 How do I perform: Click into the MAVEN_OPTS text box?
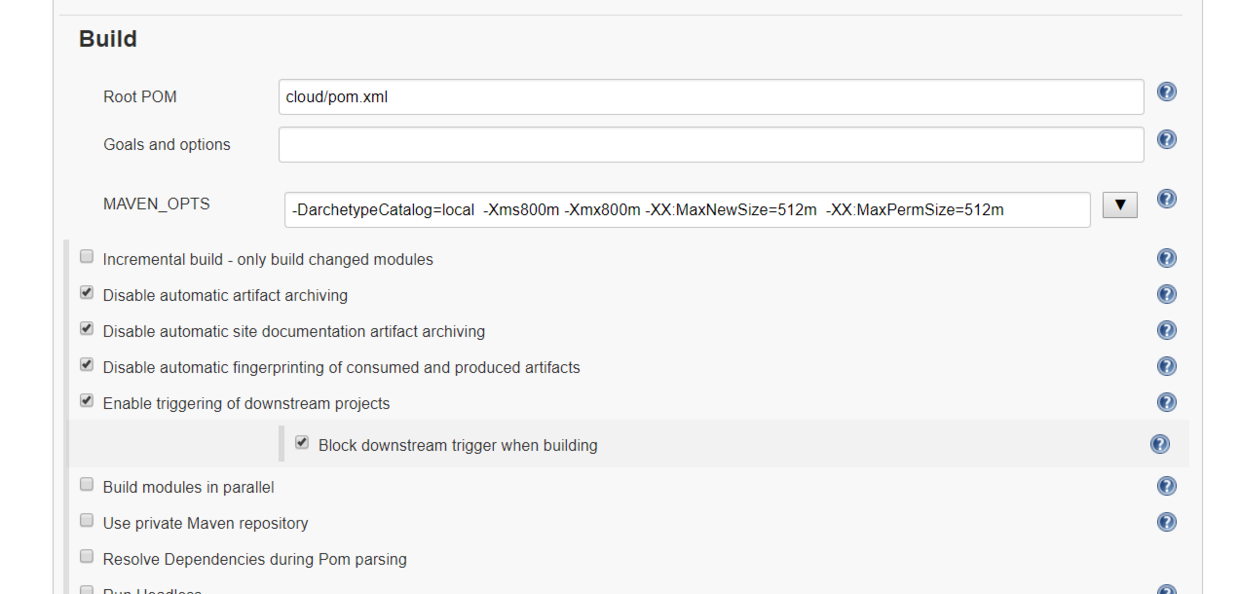pyautogui.click(x=686, y=210)
